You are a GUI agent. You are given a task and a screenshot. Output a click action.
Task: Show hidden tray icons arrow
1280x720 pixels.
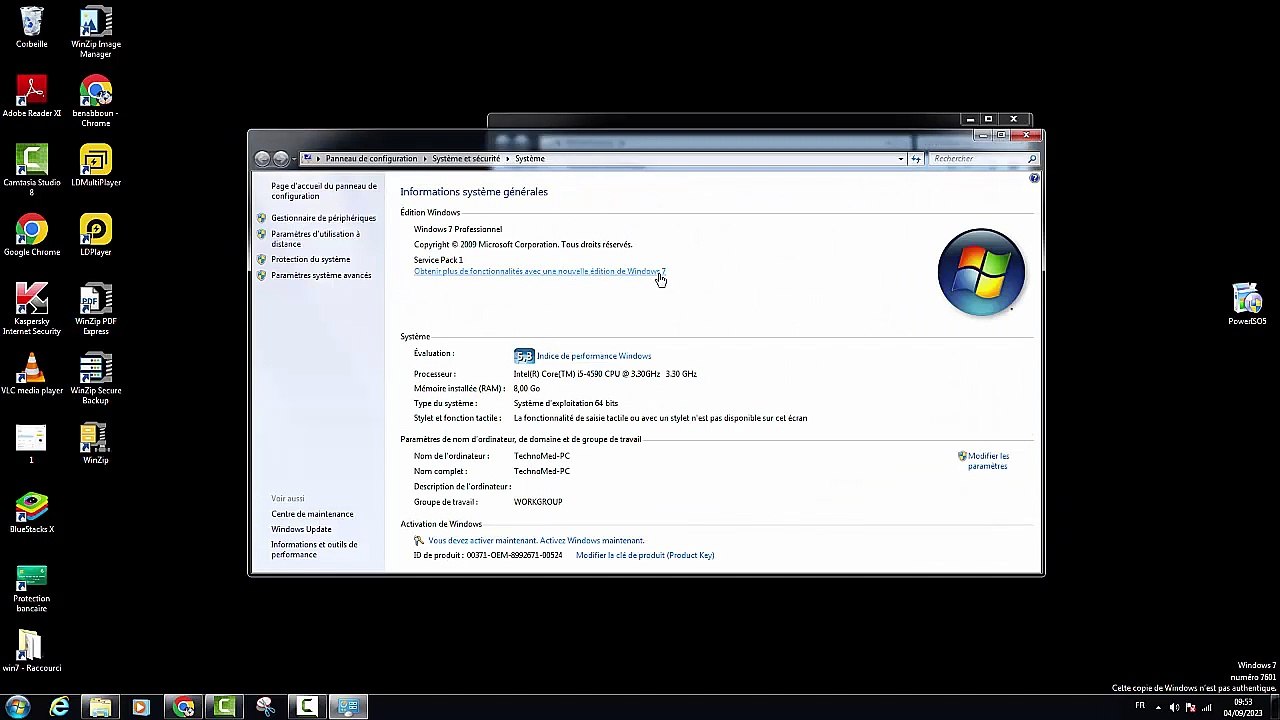(x=1157, y=707)
